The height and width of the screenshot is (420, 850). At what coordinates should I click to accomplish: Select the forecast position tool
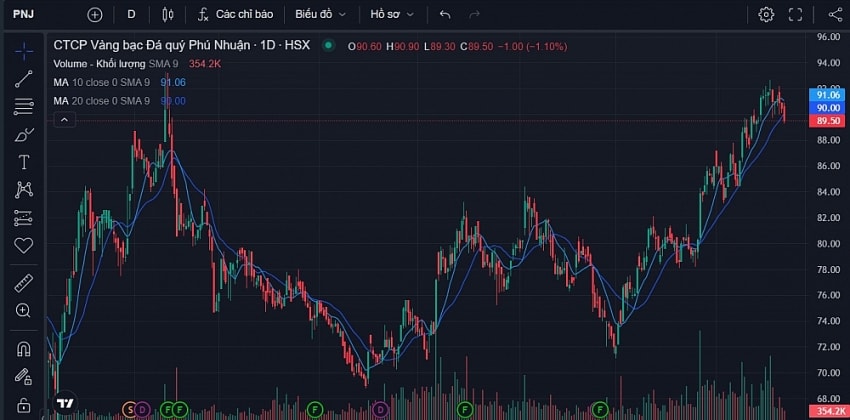[x=24, y=218]
